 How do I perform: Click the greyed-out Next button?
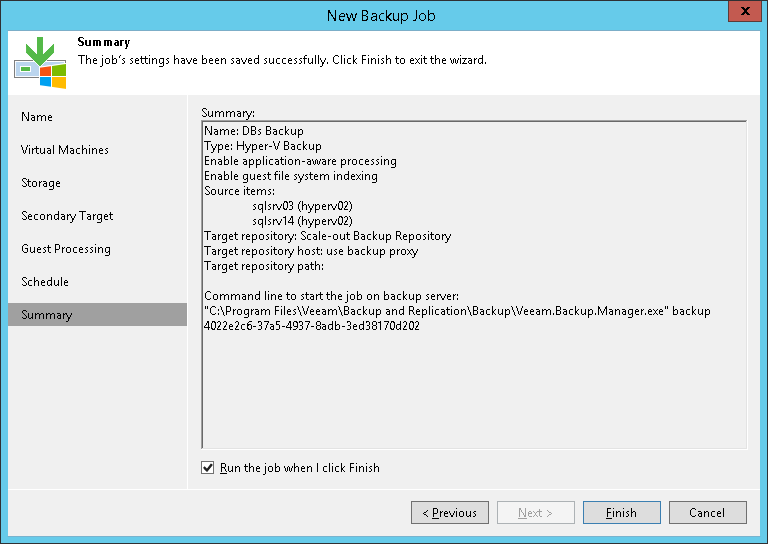[x=536, y=513]
